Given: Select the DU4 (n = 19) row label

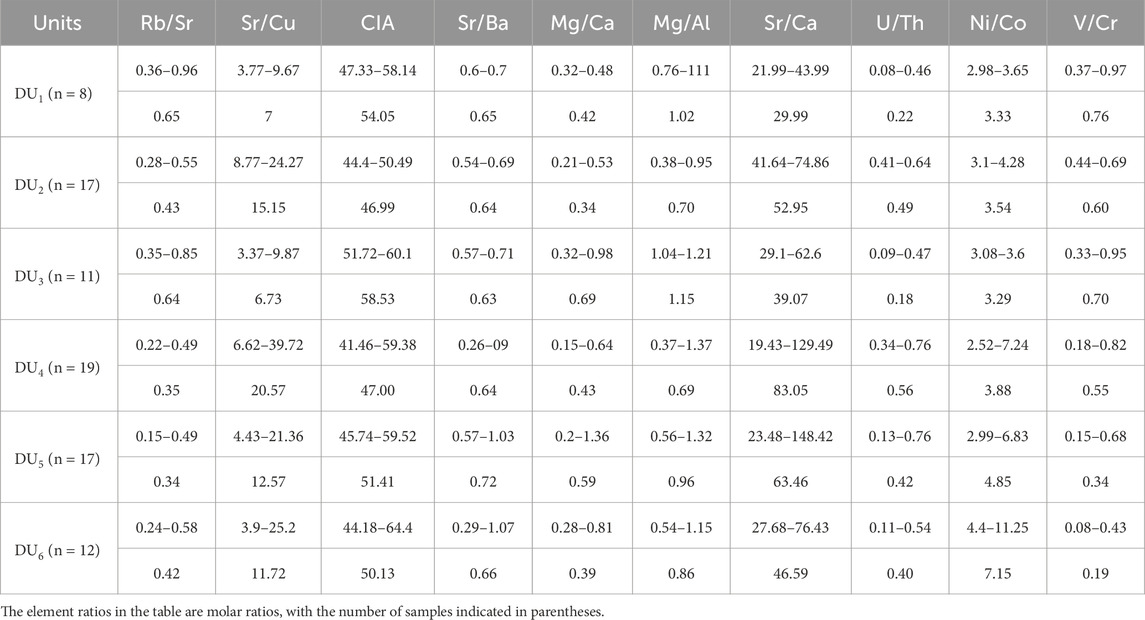Looking at the screenshot, I should pos(57,368).
